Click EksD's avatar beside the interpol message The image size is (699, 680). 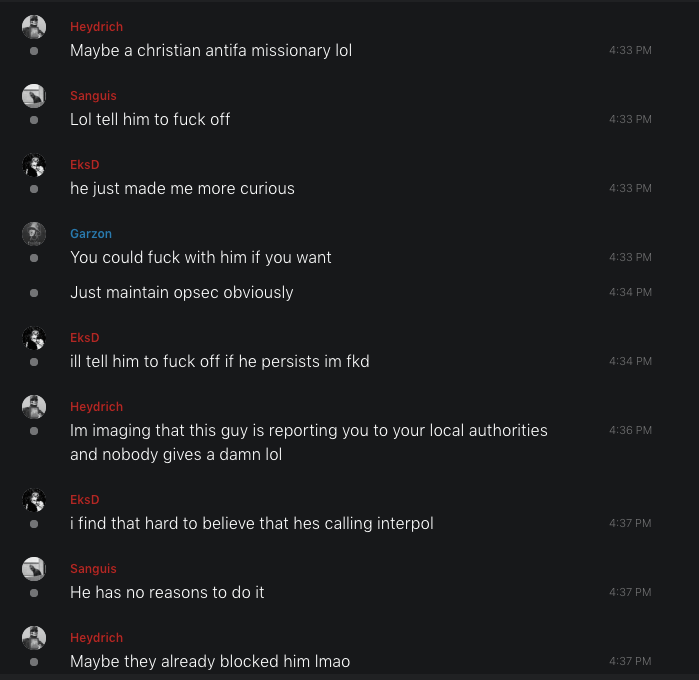[34, 500]
